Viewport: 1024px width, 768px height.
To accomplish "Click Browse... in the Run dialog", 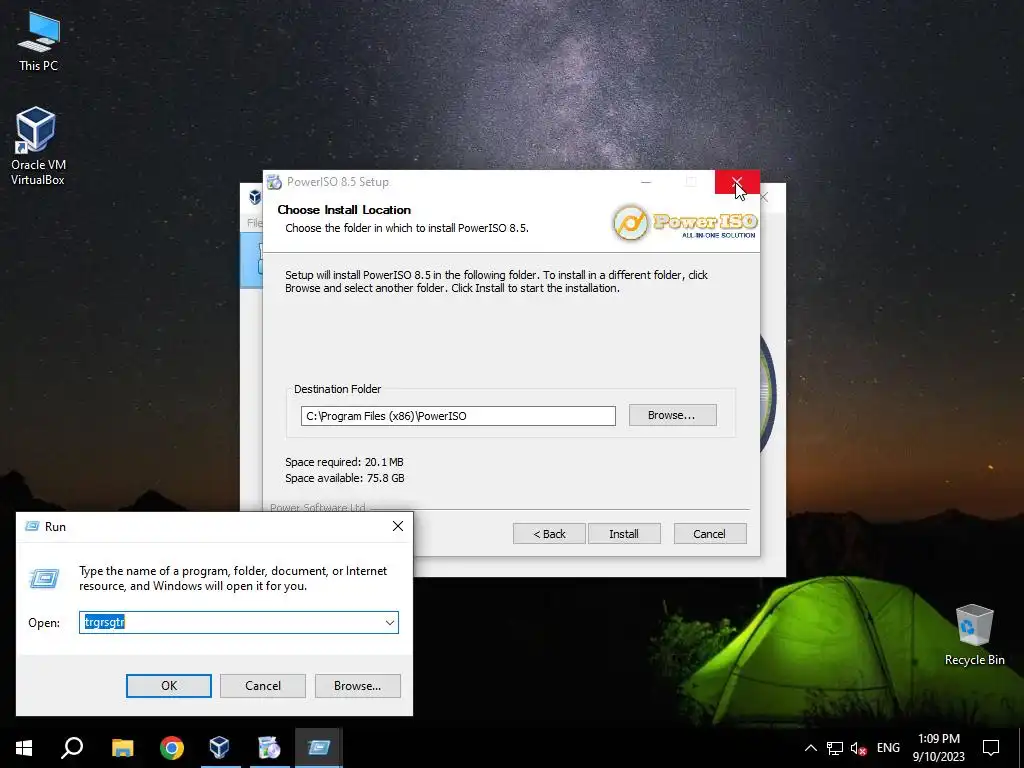I will click(x=357, y=686).
